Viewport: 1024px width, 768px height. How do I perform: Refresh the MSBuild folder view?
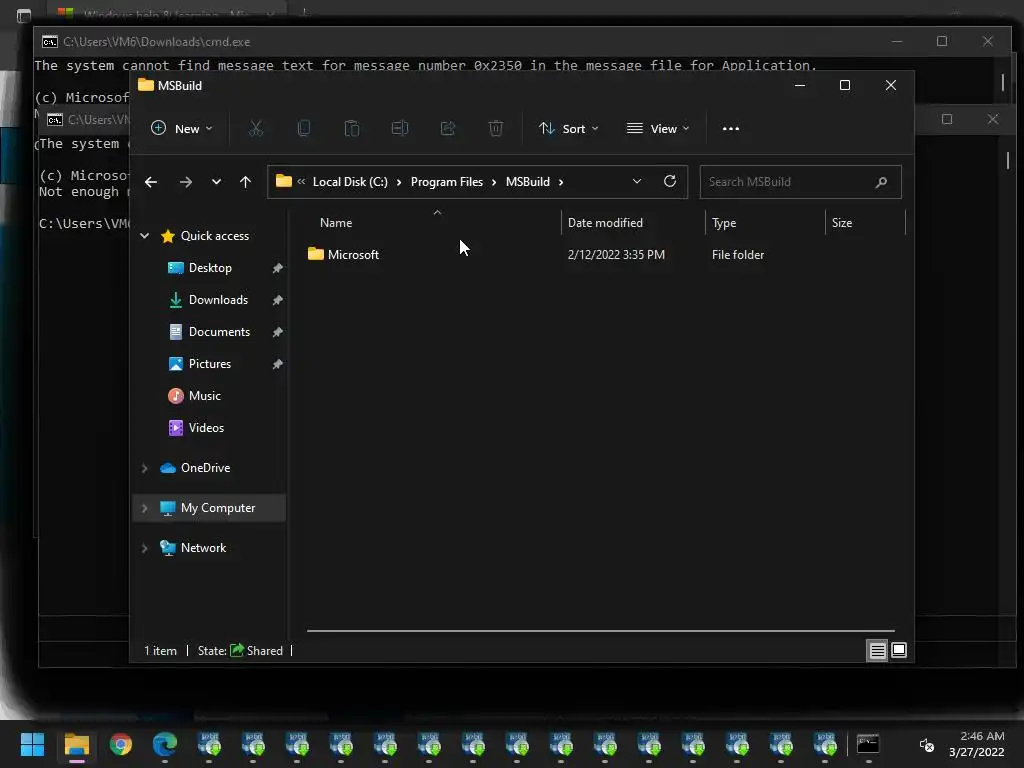670,182
